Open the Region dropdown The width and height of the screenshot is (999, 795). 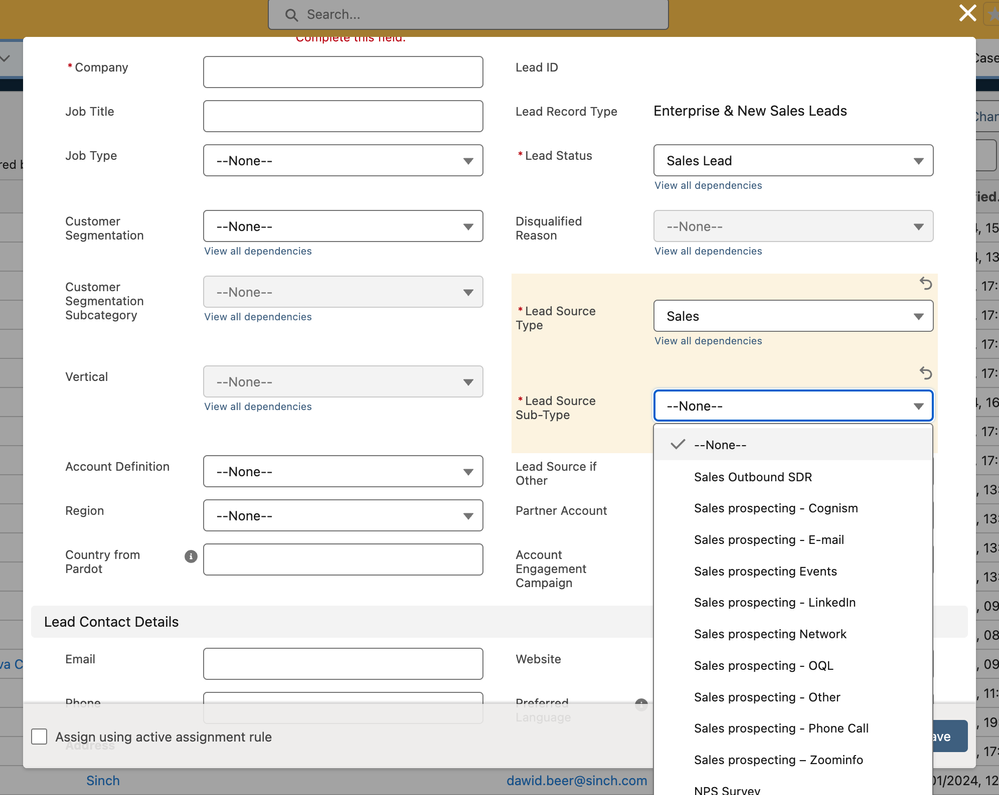pos(343,515)
